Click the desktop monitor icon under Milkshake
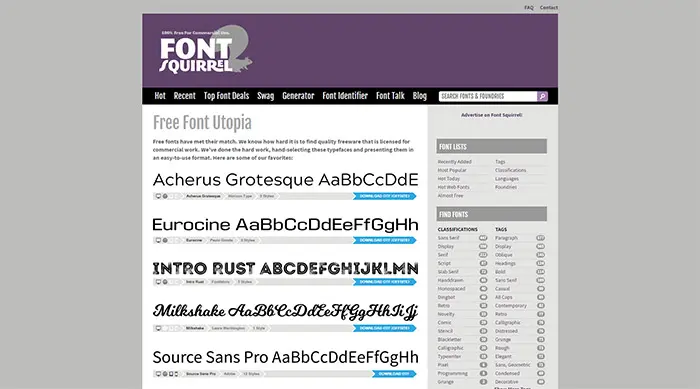 point(158,328)
